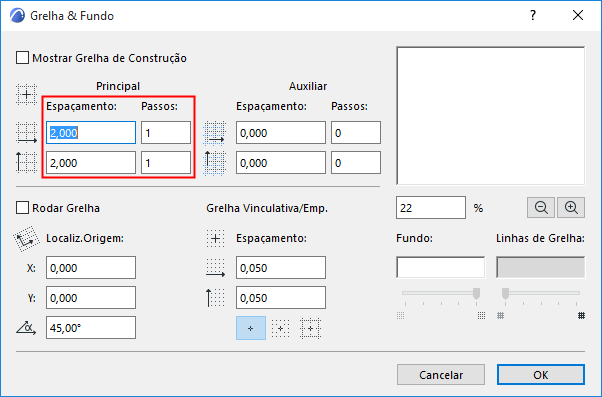602x397 pixels.
Task: Click the dense grid icon under Fundo slider
Action: 481,316
